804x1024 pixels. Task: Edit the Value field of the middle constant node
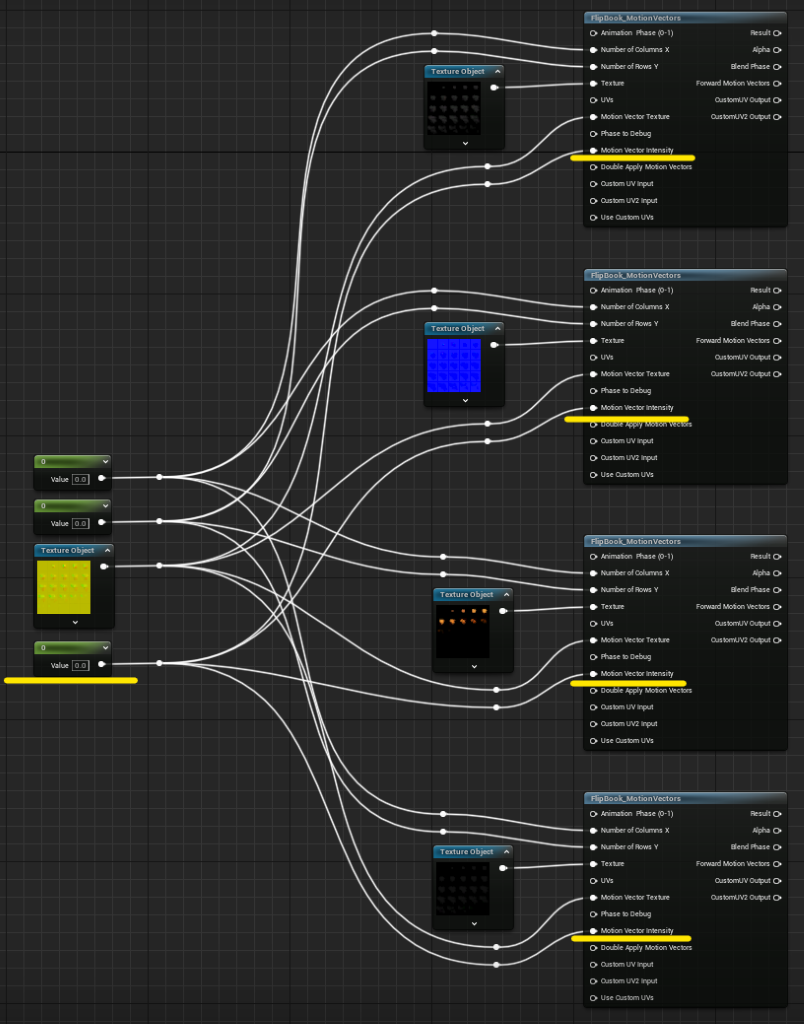pos(80,523)
